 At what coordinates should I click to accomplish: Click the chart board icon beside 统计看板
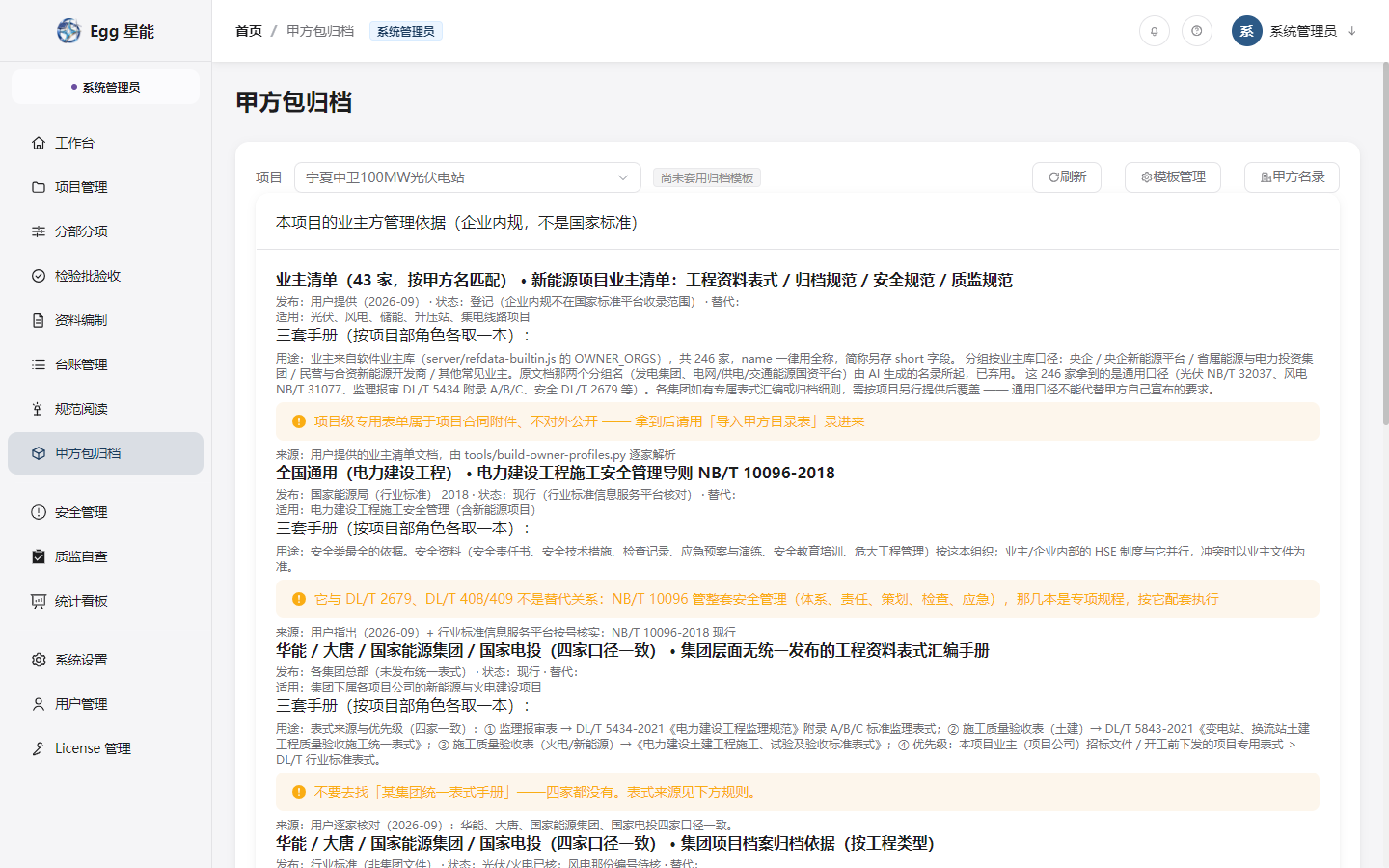click(x=39, y=601)
